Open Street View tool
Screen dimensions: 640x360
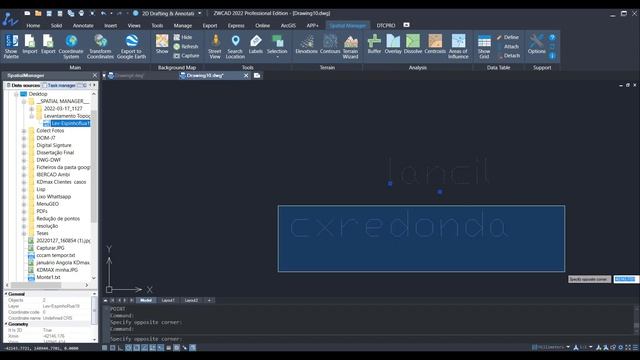click(215, 46)
